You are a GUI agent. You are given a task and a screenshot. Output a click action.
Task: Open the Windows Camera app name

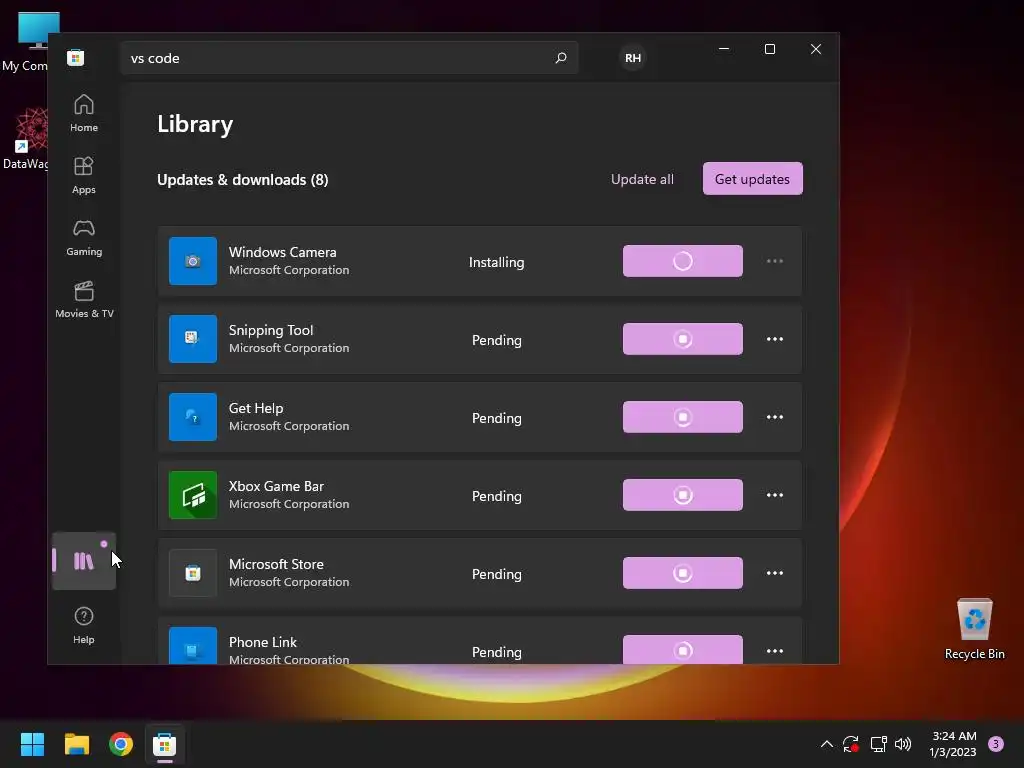(282, 252)
